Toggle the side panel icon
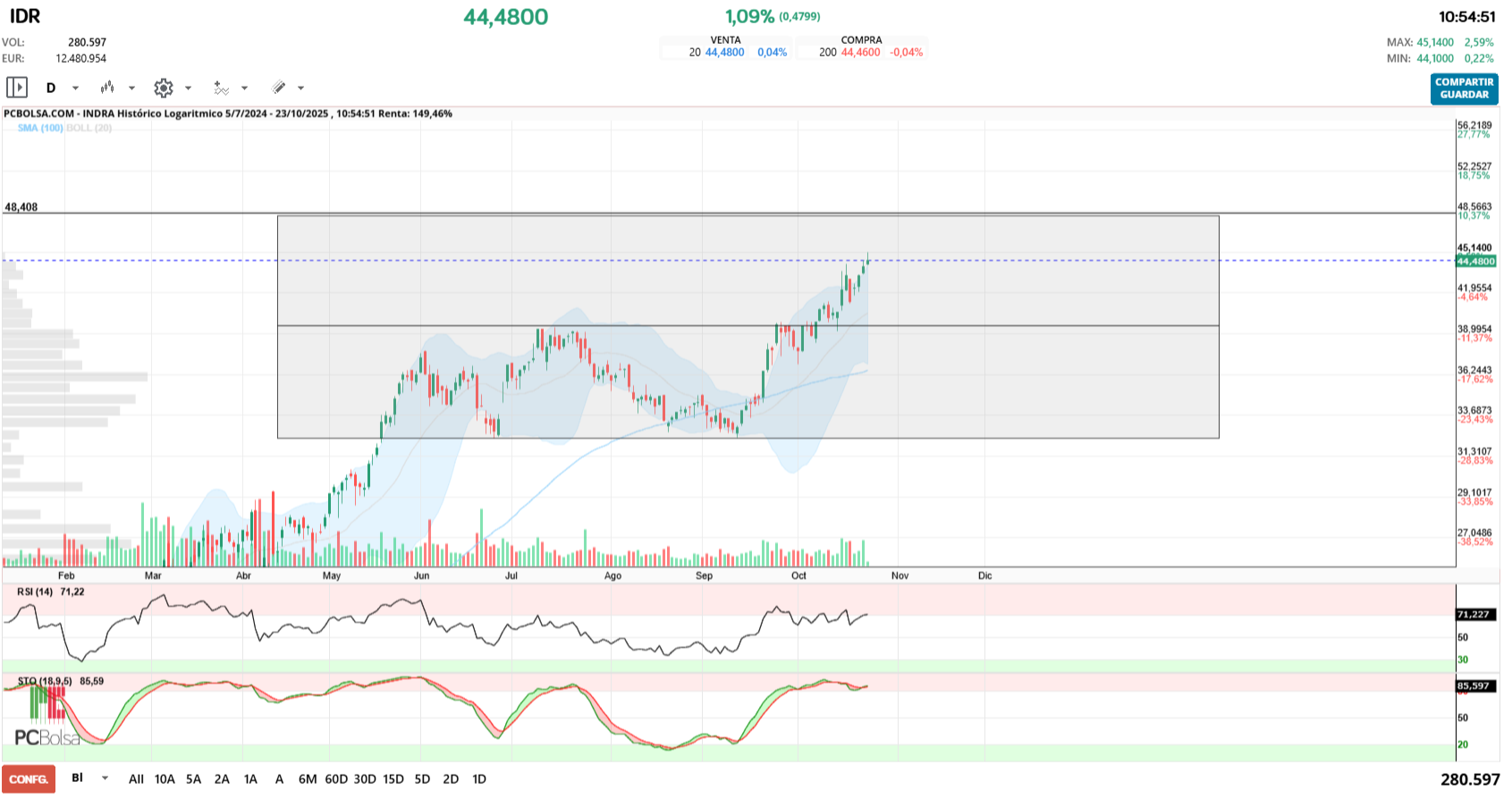 click(x=17, y=88)
